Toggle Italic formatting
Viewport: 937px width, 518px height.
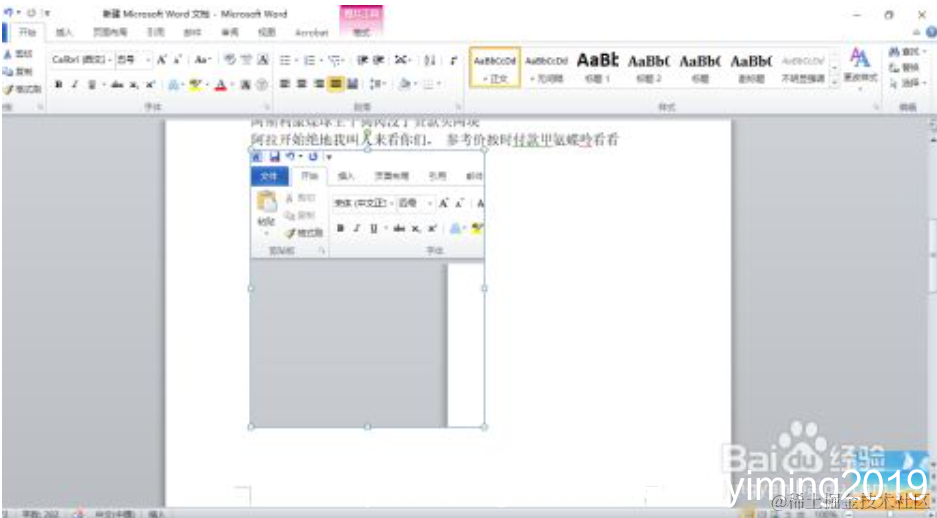(x=75, y=85)
